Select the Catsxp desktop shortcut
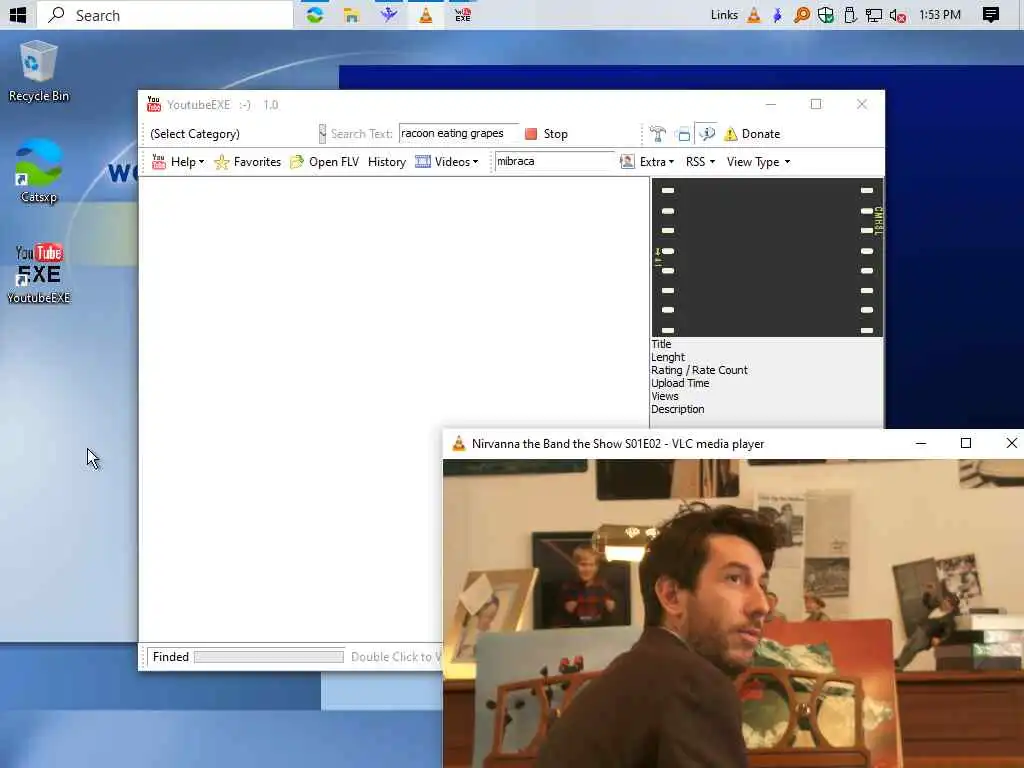 [39, 171]
